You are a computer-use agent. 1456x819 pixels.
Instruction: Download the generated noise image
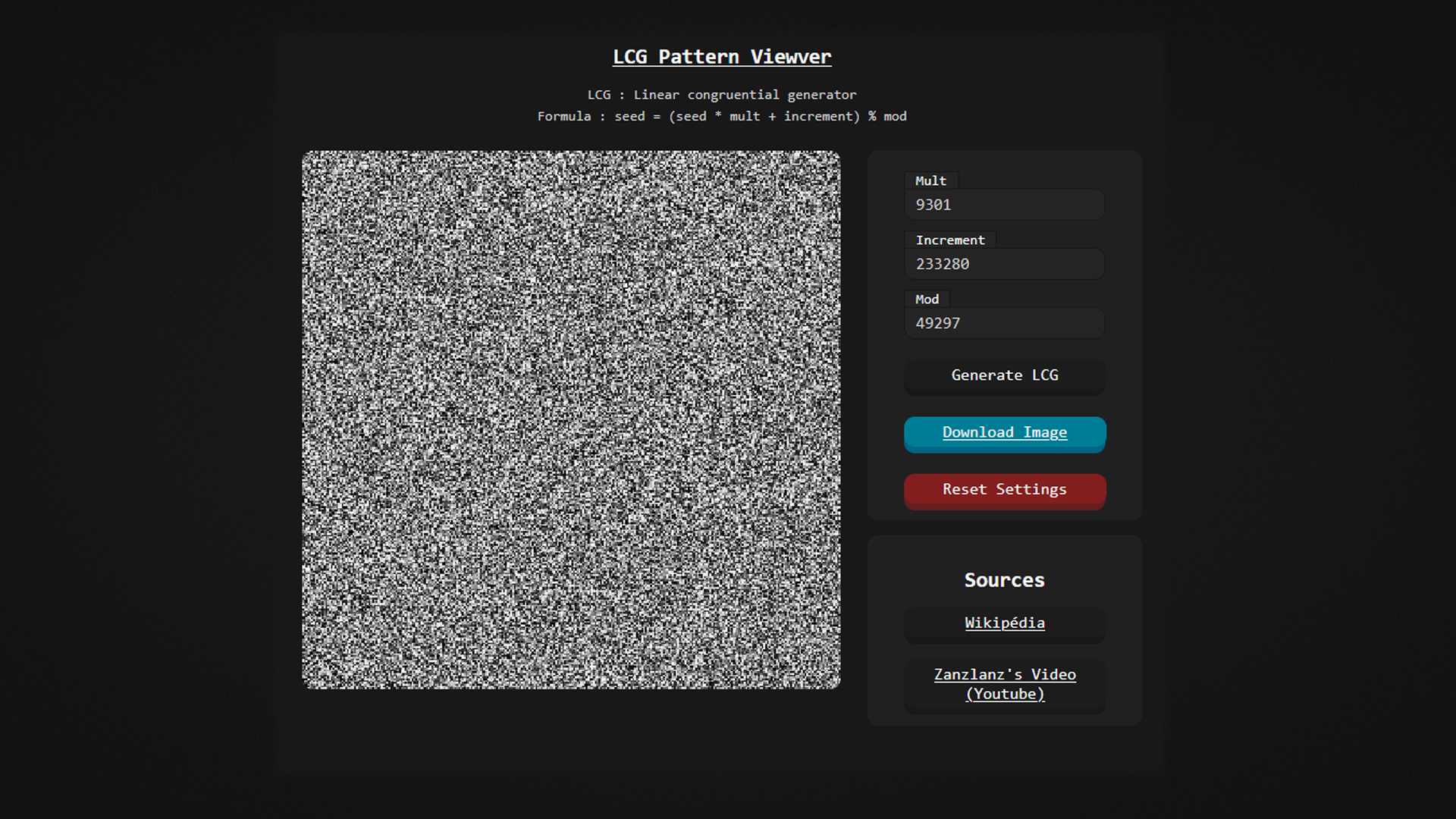[x=1004, y=432]
